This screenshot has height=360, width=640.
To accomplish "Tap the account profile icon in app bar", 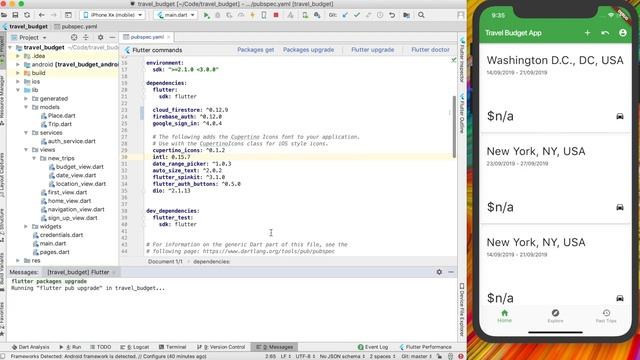I will 622,33.
